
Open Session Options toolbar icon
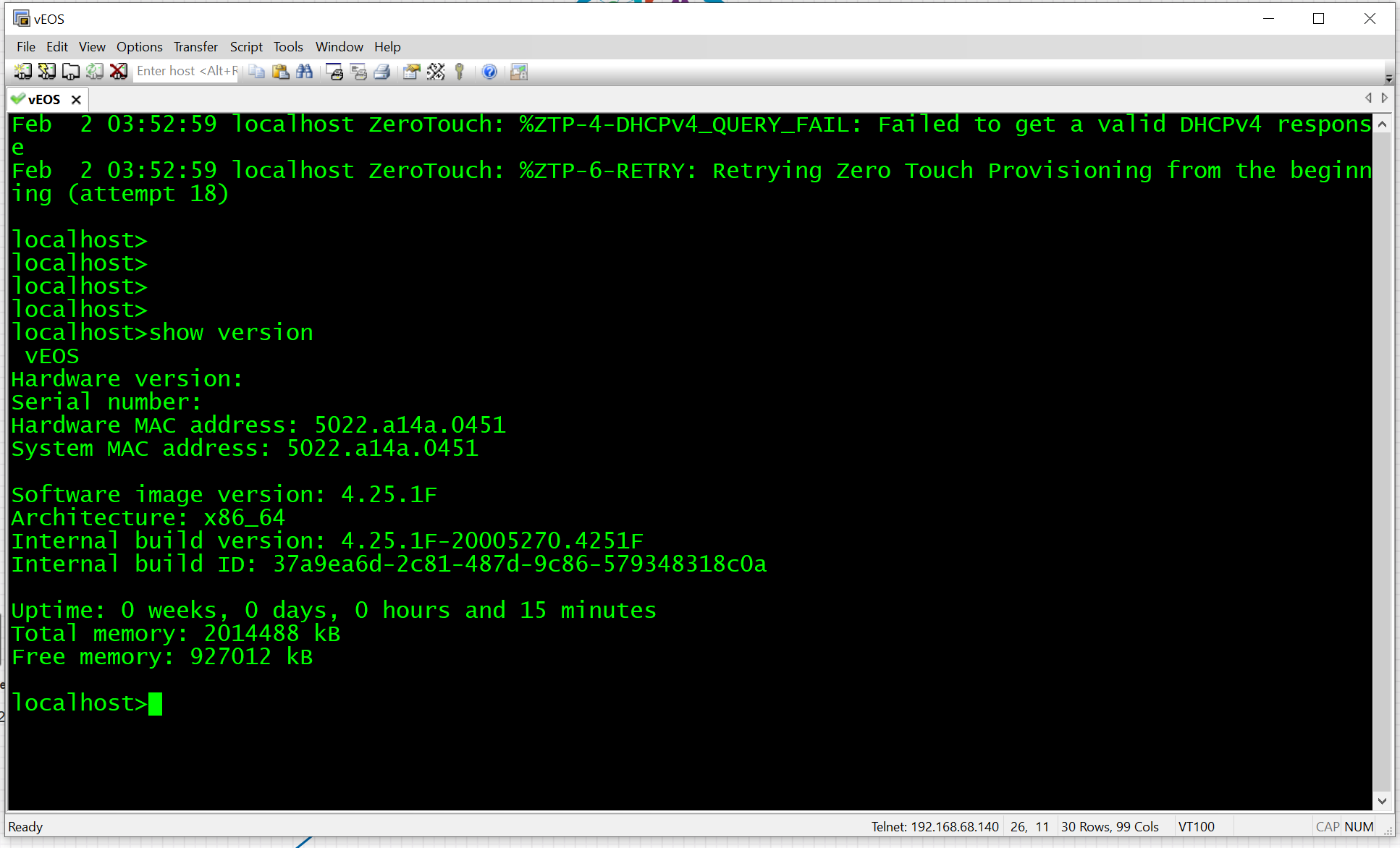tap(411, 71)
